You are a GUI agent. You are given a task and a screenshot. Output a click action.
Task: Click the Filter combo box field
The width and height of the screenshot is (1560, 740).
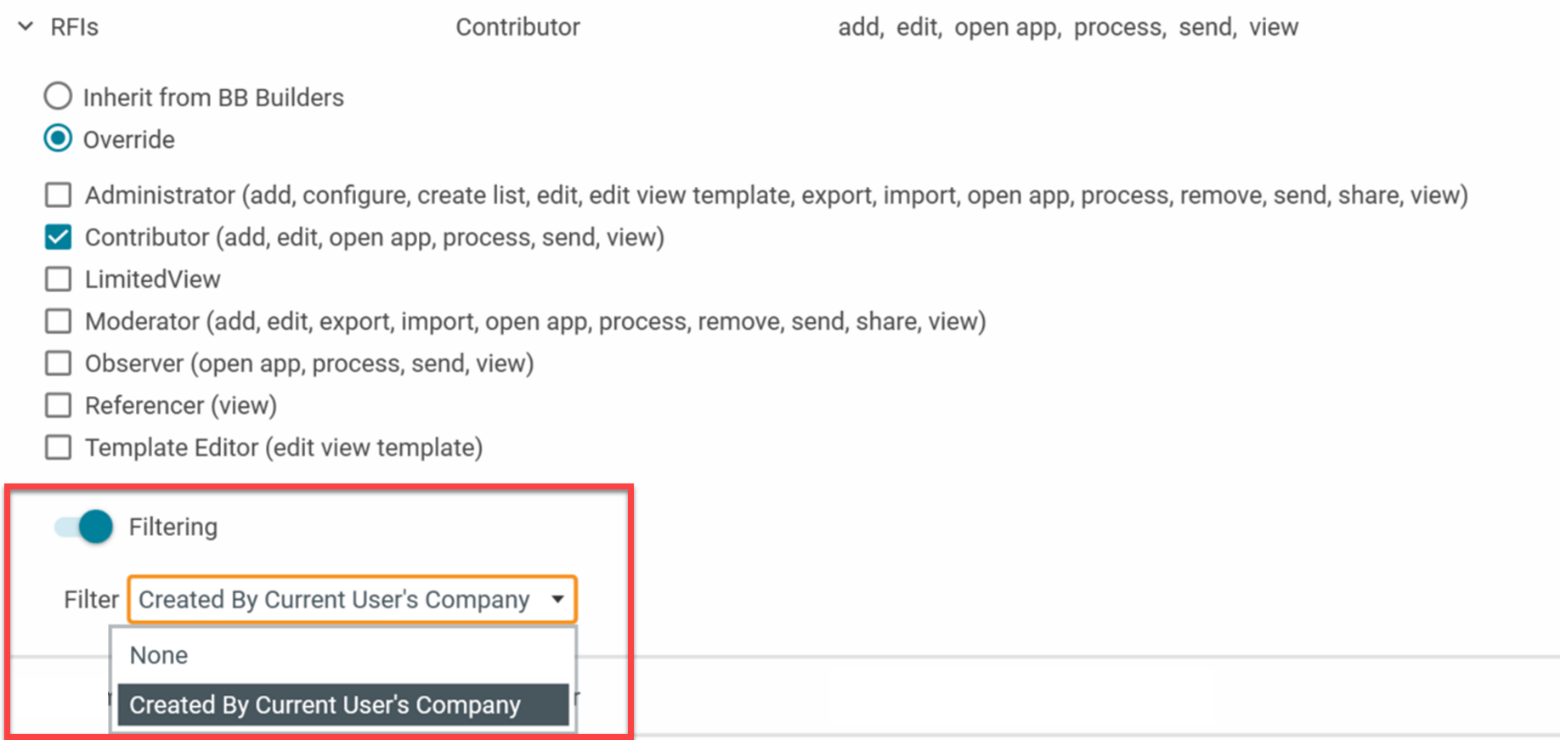pos(334,600)
